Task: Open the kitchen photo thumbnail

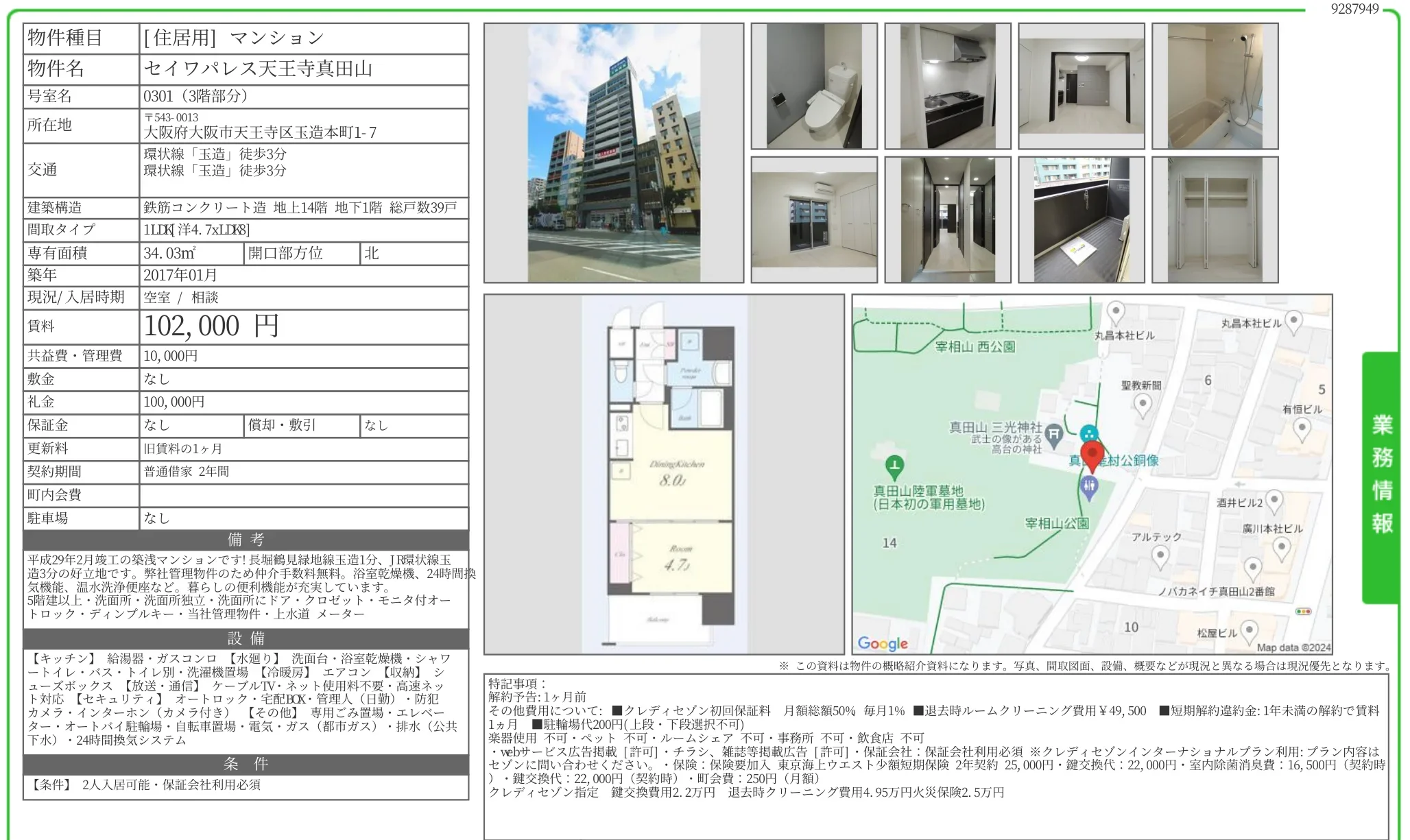Action: point(948,86)
